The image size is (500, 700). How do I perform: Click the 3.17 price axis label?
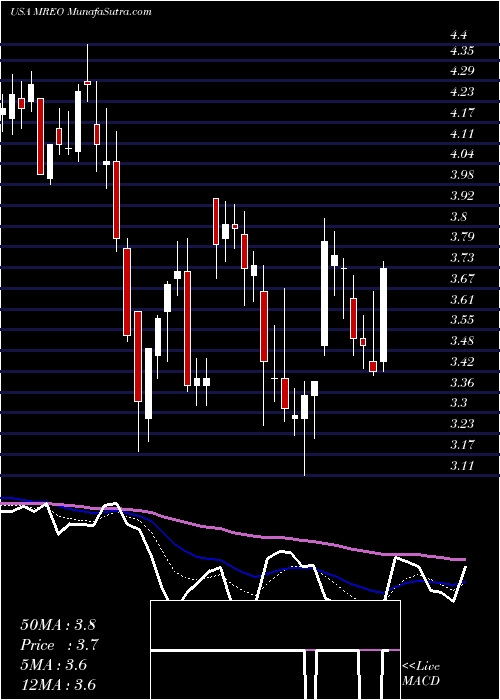click(462, 445)
